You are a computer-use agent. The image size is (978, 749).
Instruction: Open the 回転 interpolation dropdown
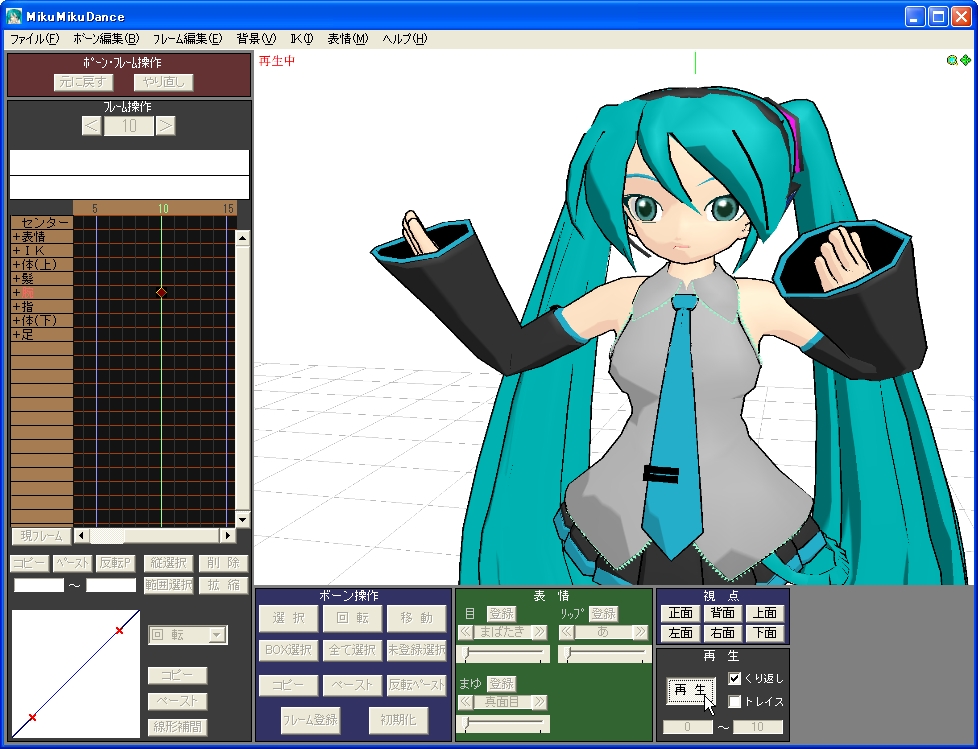pyautogui.click(x=216, y=635)
